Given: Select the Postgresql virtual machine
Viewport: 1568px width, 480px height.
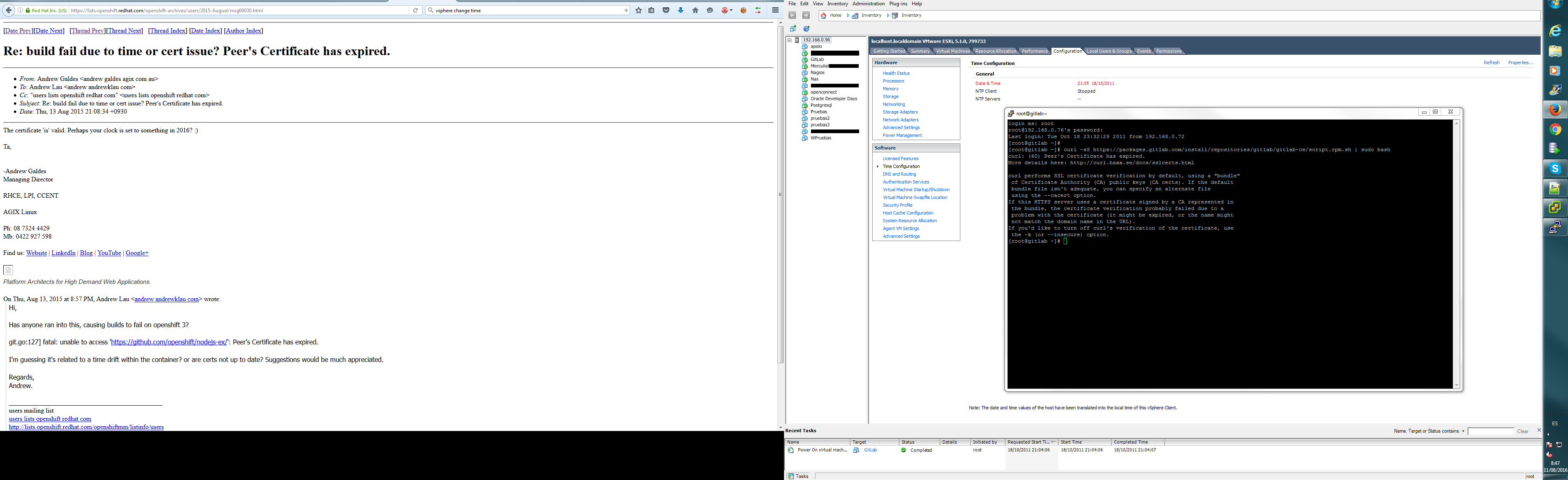Looking at the screenshot, I should tap(820, 105).
